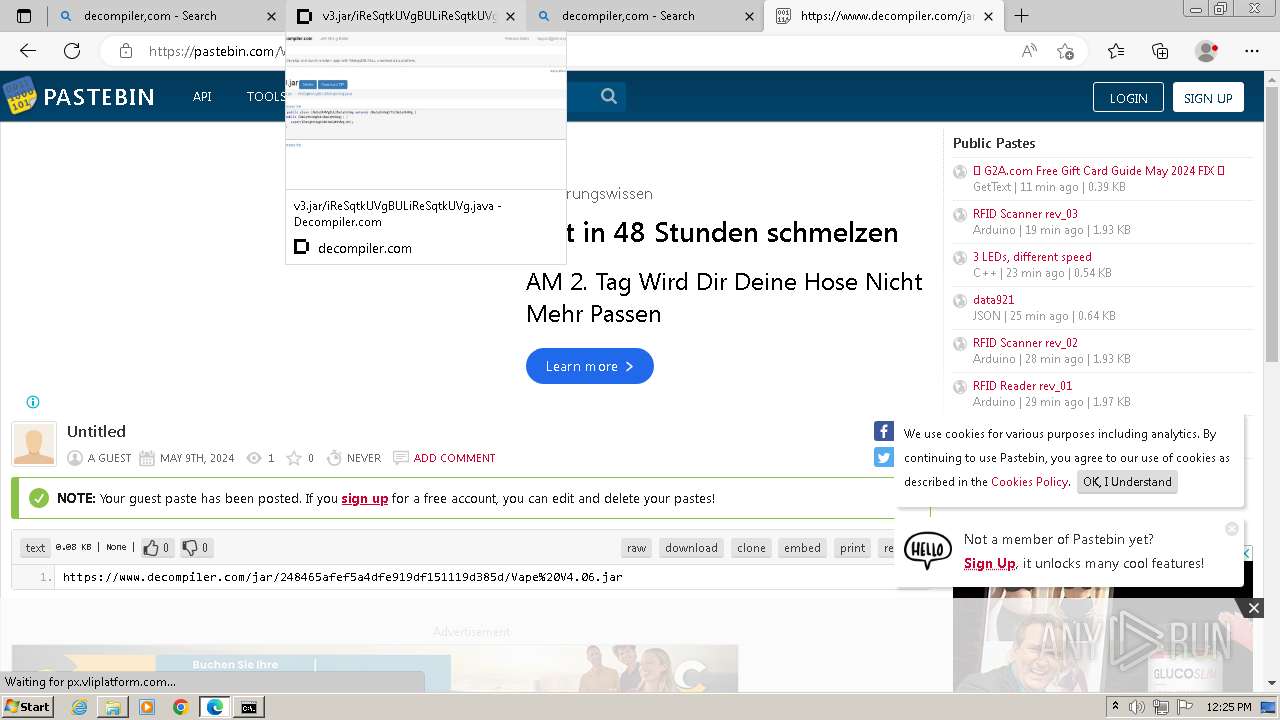The height and width of the screenshot is (720, 1280).
Task: Open the Collections icon in toolbar
Action: [x=1160, y=51]
